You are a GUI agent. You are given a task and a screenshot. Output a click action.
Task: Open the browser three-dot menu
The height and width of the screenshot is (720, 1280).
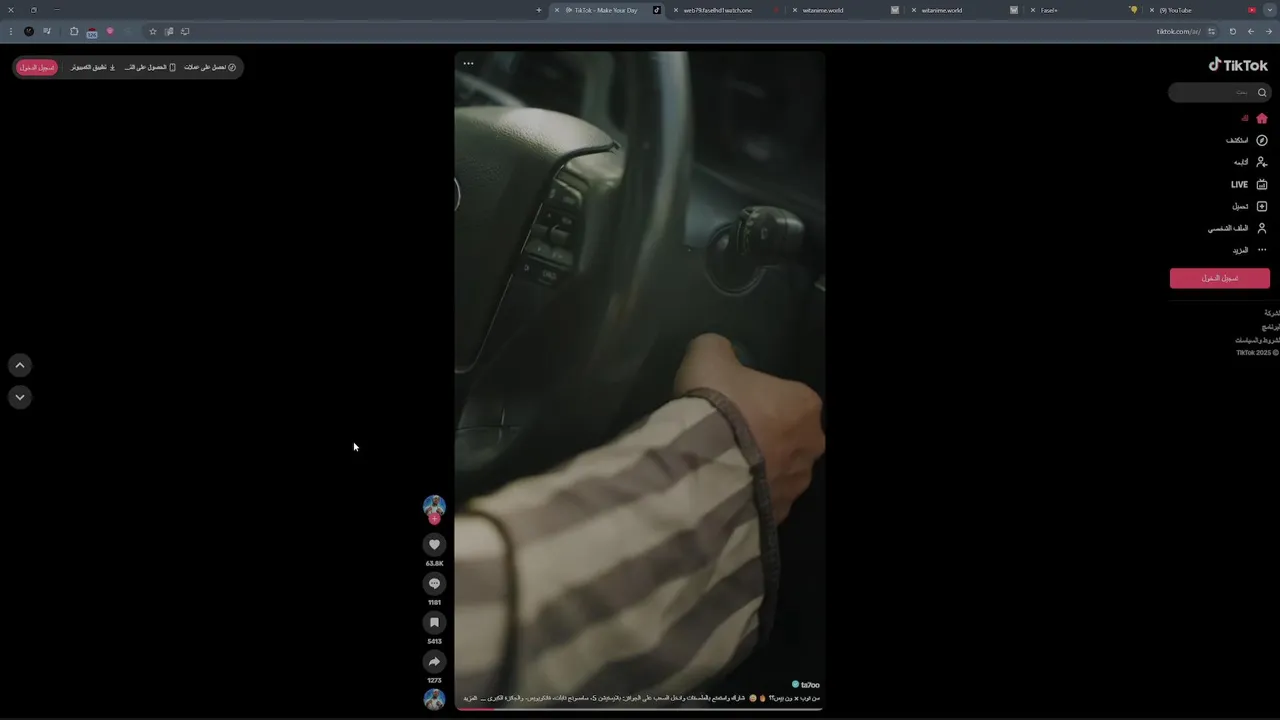point(11,31)
